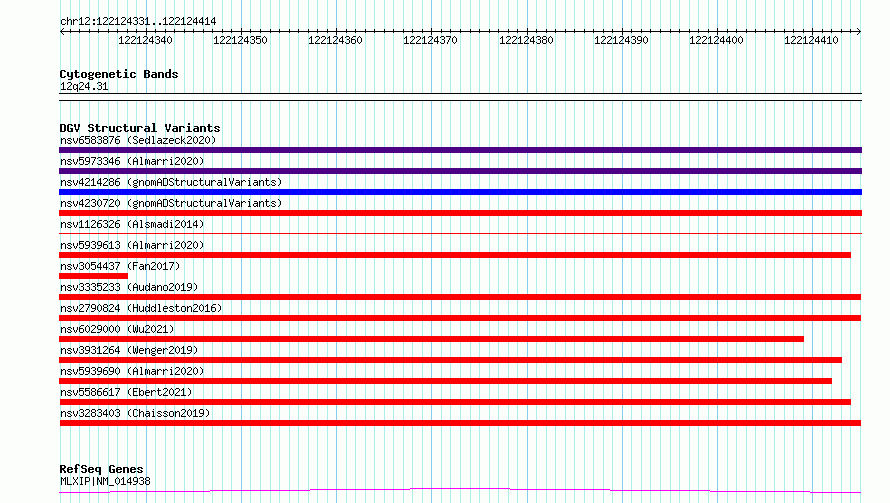Click ruler position 122124340

145,40
